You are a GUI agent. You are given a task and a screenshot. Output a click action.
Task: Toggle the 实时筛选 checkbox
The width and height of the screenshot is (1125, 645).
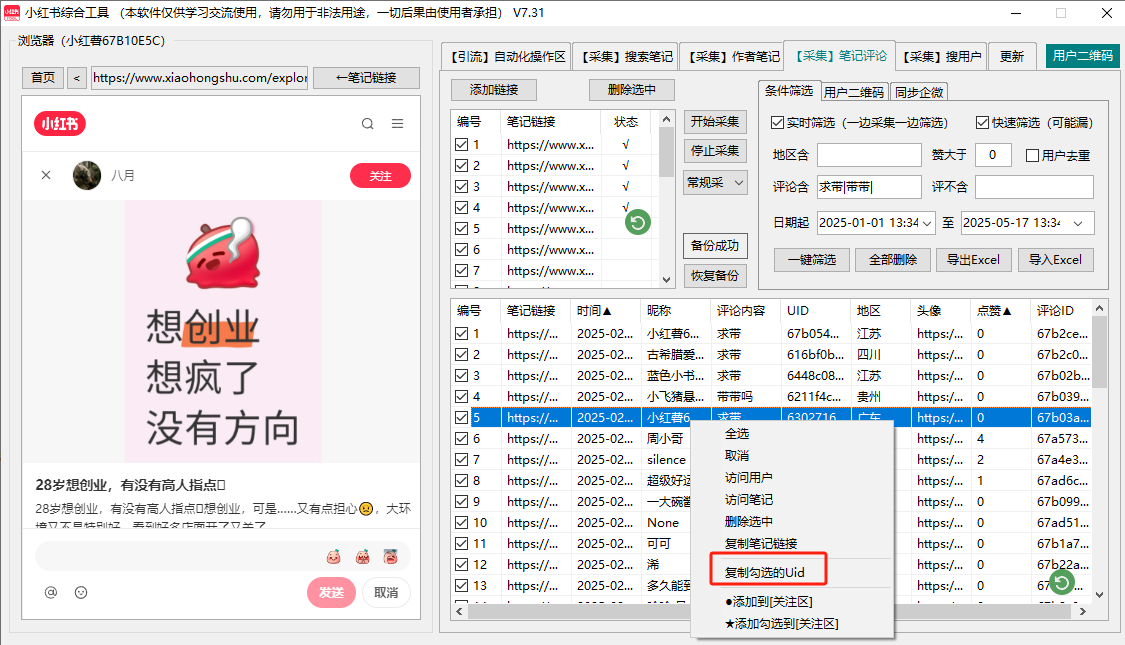point(778,123)
